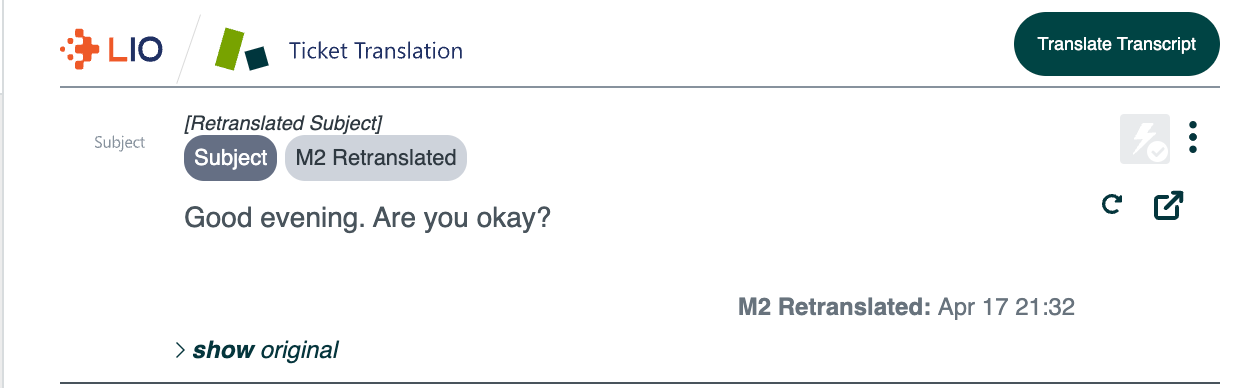Expand original text via the chevron arrow

181,350
